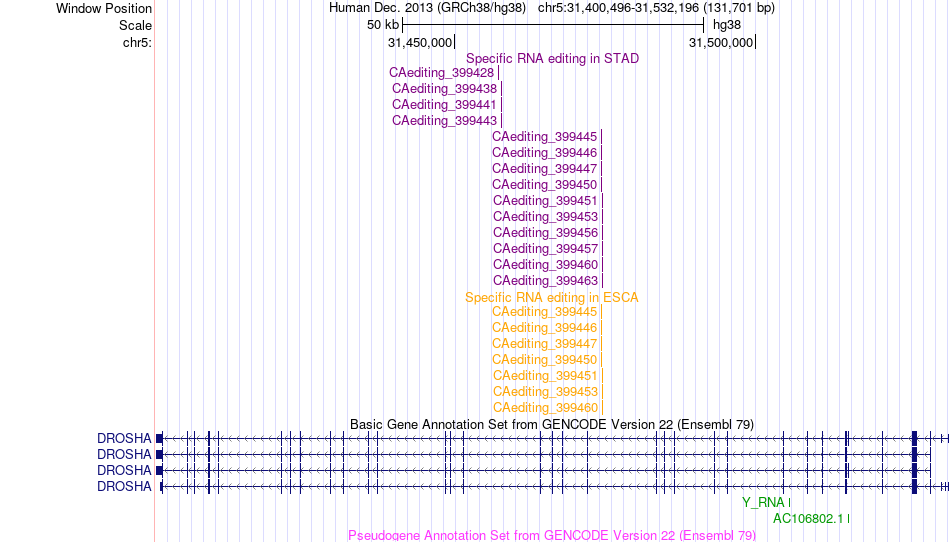Open the Pseudogene Annotation Set GENCODE track title
This screenshot has height=542, width=950.
pos(552,535)
